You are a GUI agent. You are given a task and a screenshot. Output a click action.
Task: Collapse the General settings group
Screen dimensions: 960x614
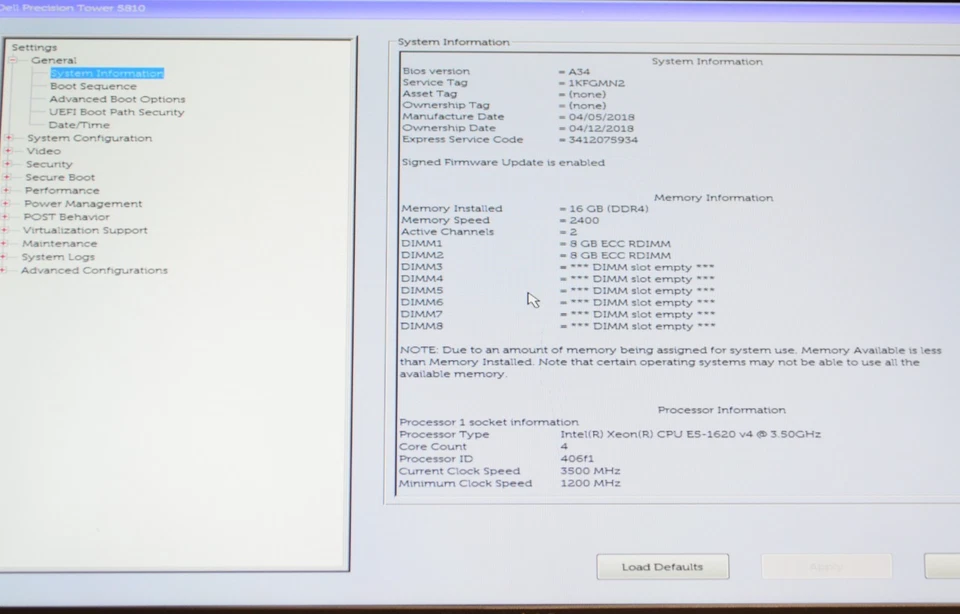12,60
